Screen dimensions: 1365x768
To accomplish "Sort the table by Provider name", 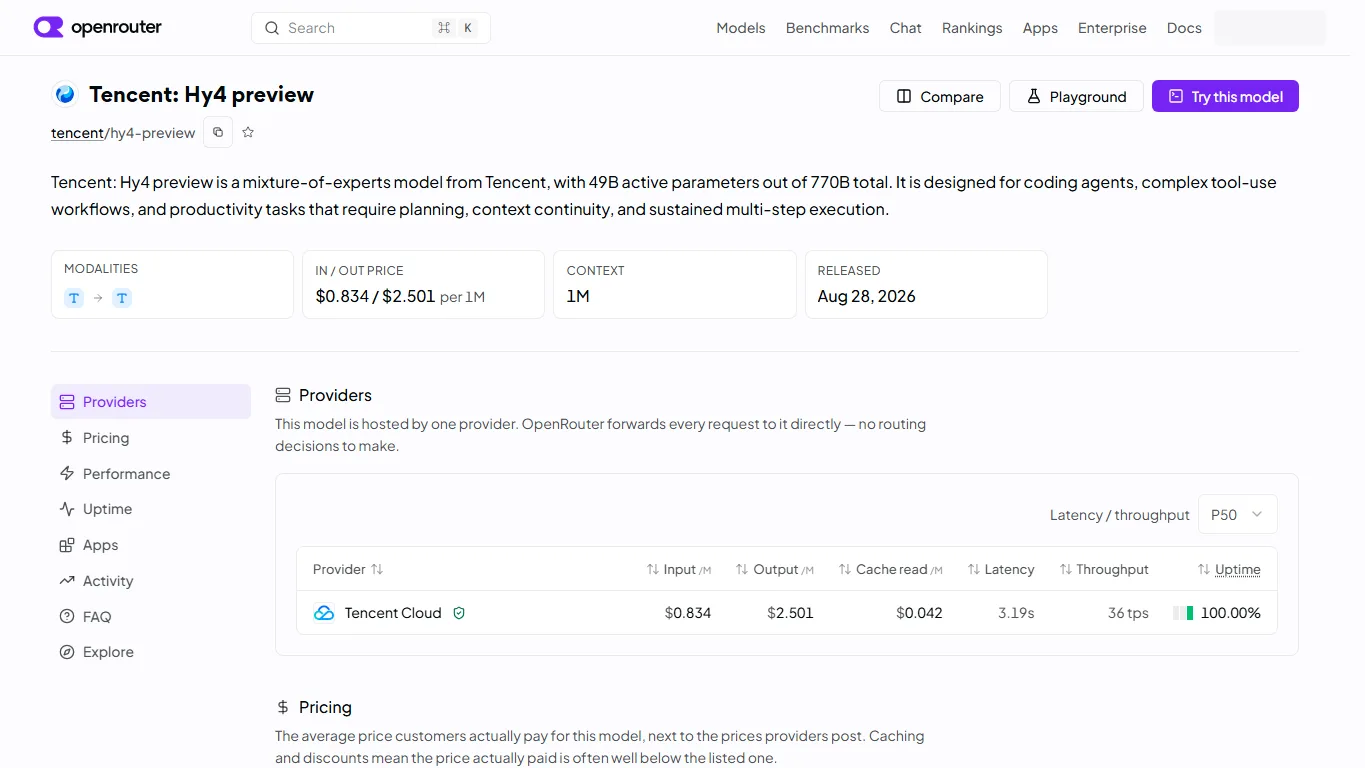I will [x=348, y=569].
